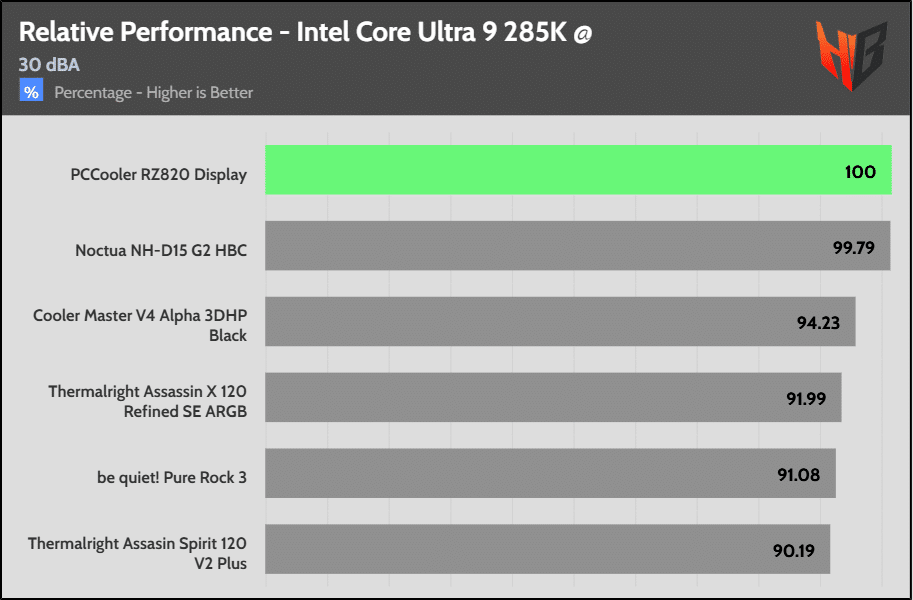
Task: Select the 'Cooler Master V4 Alpha 3DHP Black' label
Action: pyautogui.click(x=140, y=325)
